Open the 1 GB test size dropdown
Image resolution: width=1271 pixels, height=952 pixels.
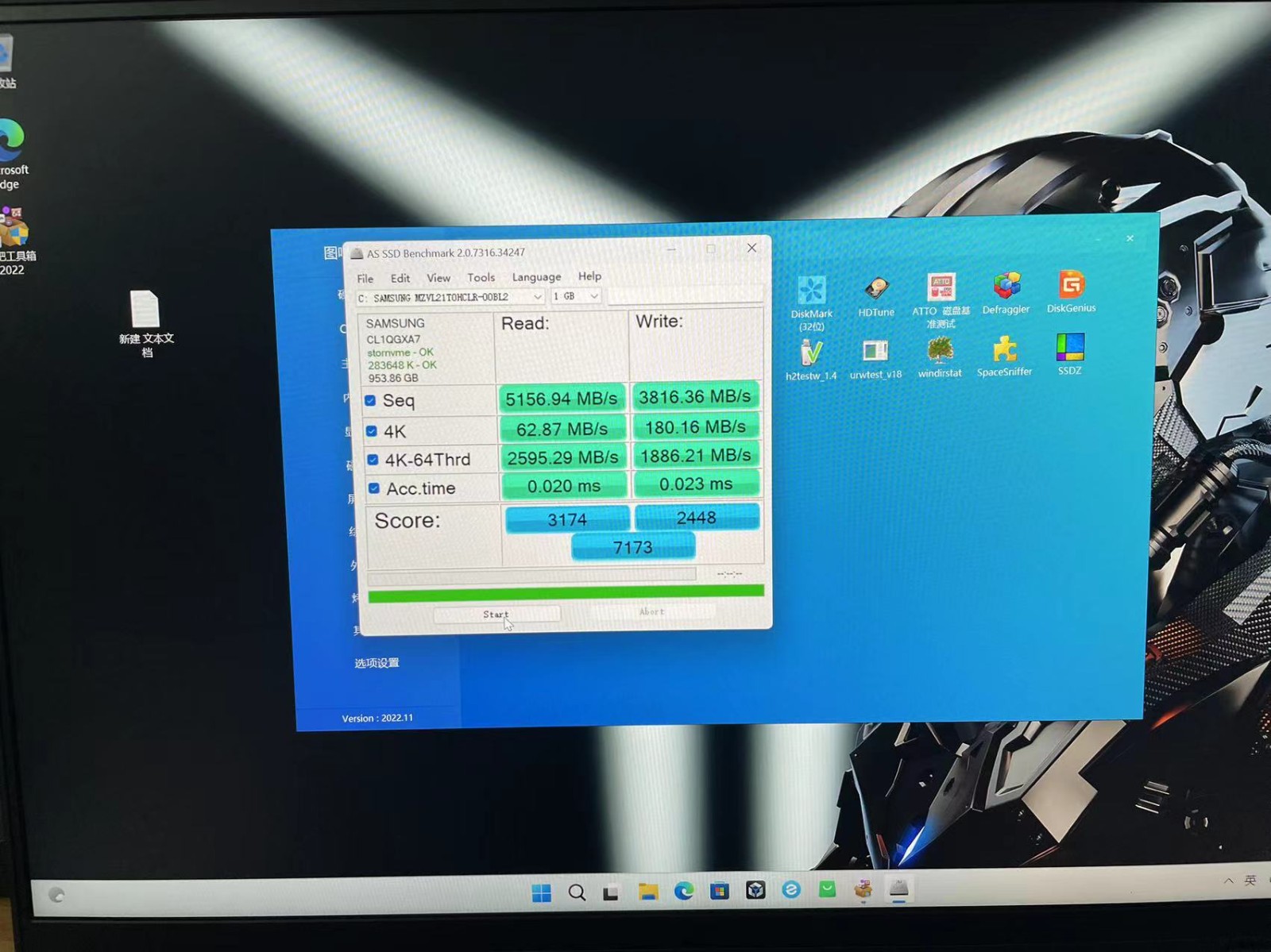coord(576,295)
